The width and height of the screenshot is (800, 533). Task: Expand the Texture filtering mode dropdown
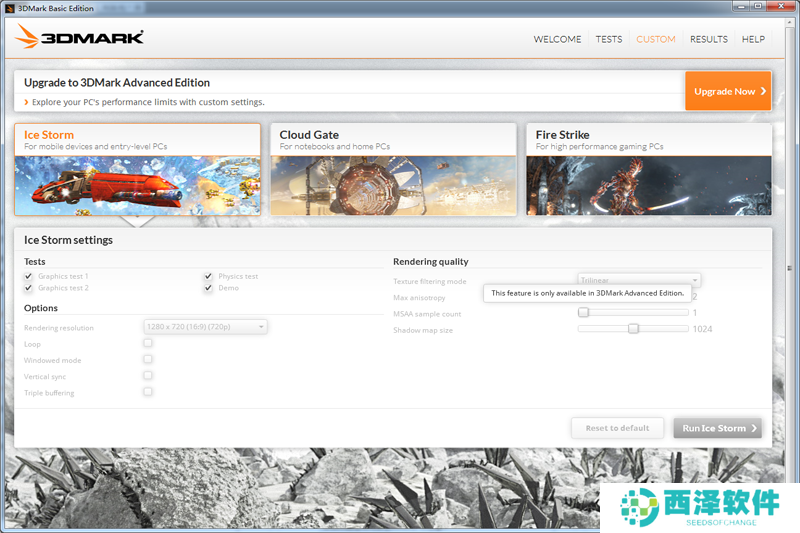point(639,281)
